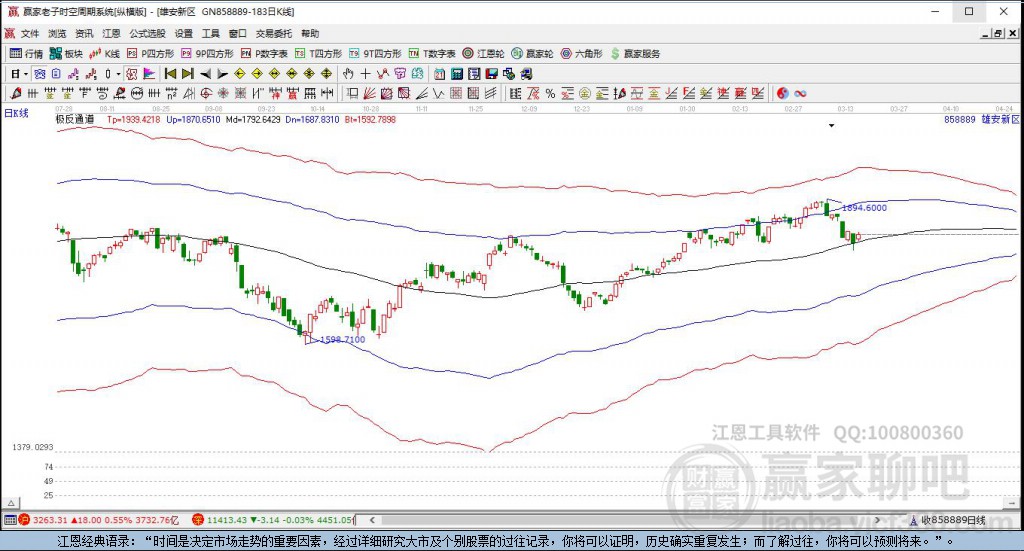This screenshot has width=1024, height=551.
Task: Click the color gradient chart icon
Action: point(149,74)
